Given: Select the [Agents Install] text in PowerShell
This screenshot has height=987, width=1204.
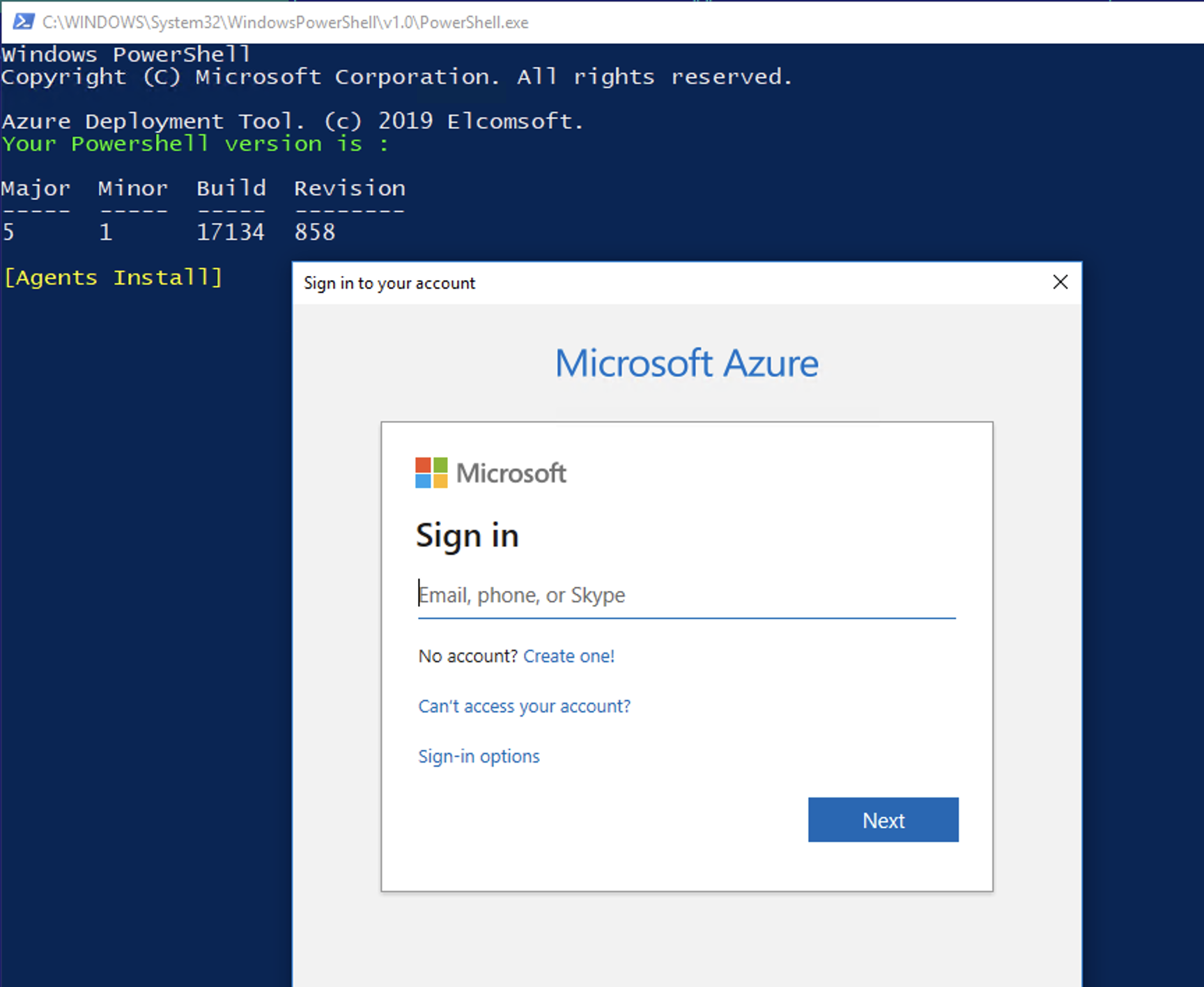Looking at the screenshot, I should (113, 277).
